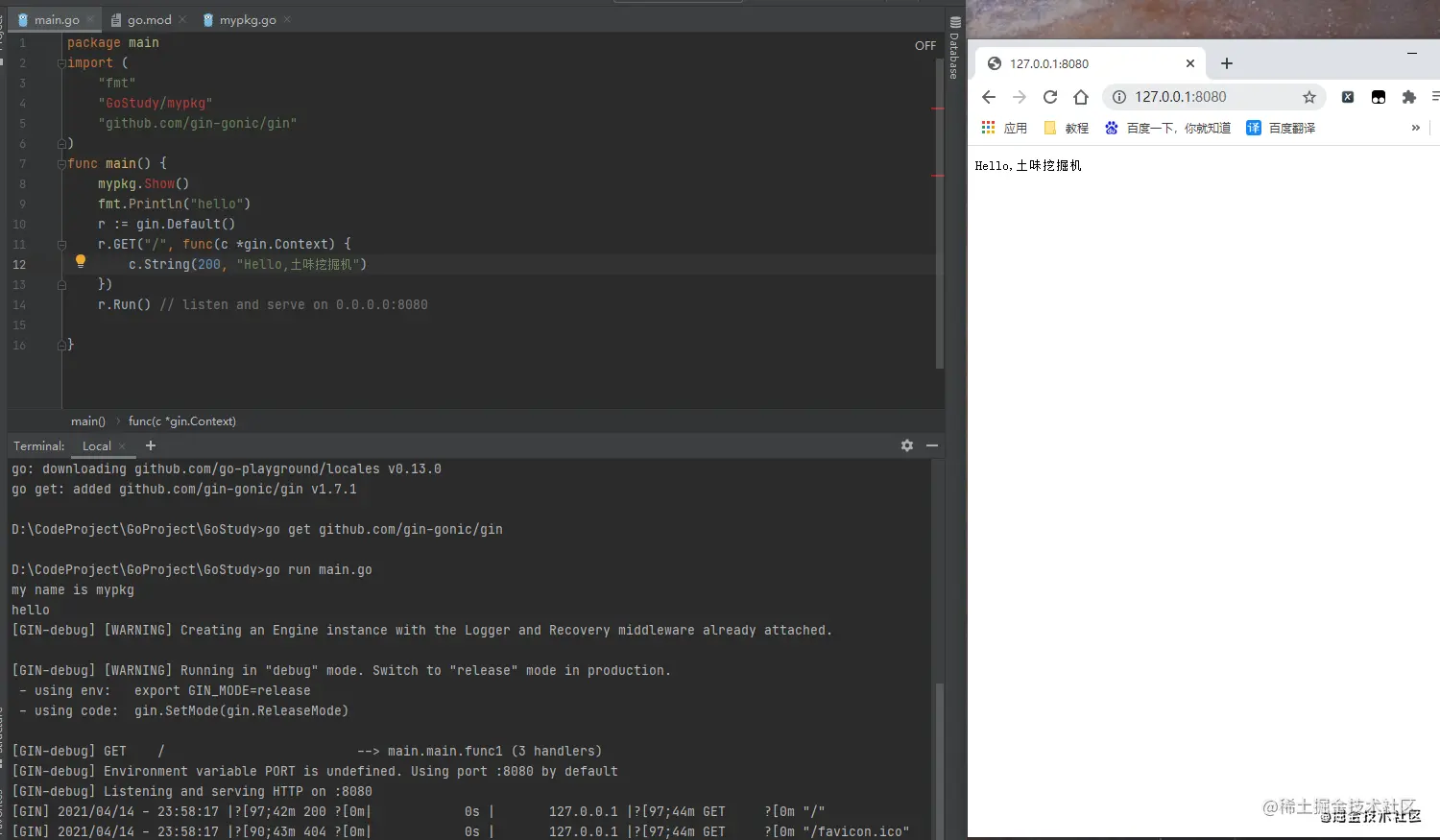Image resolution: width=1440 pixels, height=840 pixels.
Task: Close the go.mod editor tab
Action: pos(182,19)
